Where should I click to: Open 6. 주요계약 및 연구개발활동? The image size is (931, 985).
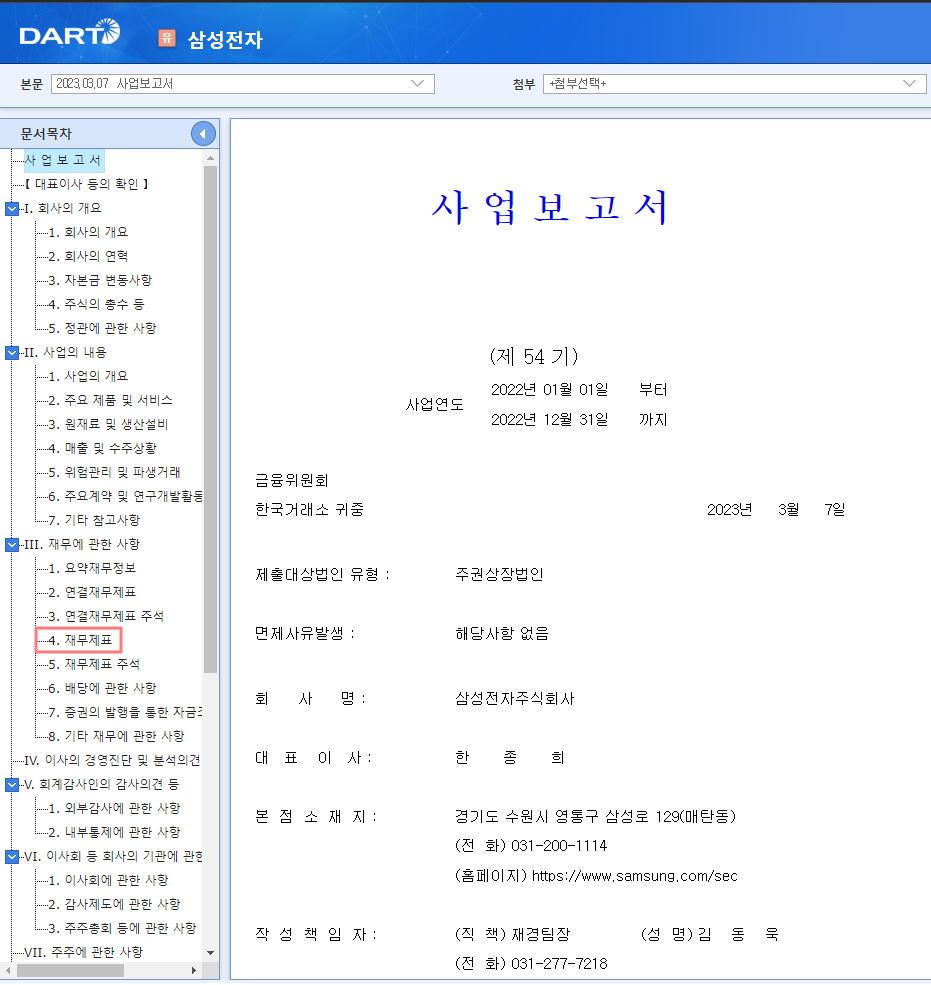coord(126,496)
